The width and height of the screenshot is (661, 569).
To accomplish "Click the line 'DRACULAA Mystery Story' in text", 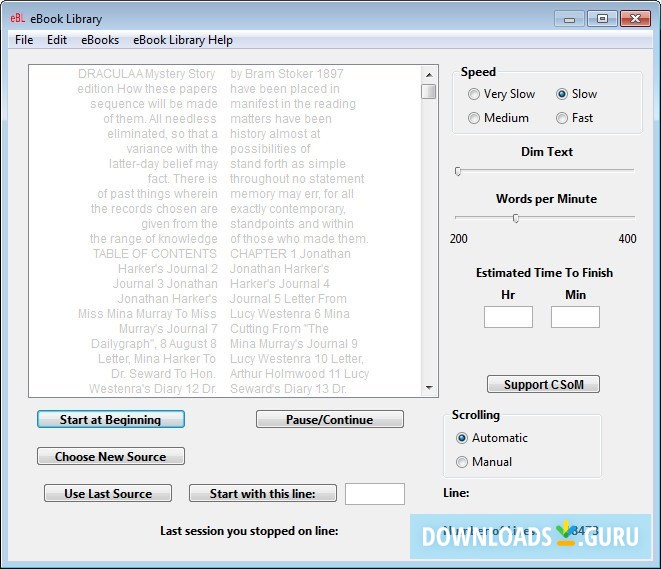I will tap(147, 74).
